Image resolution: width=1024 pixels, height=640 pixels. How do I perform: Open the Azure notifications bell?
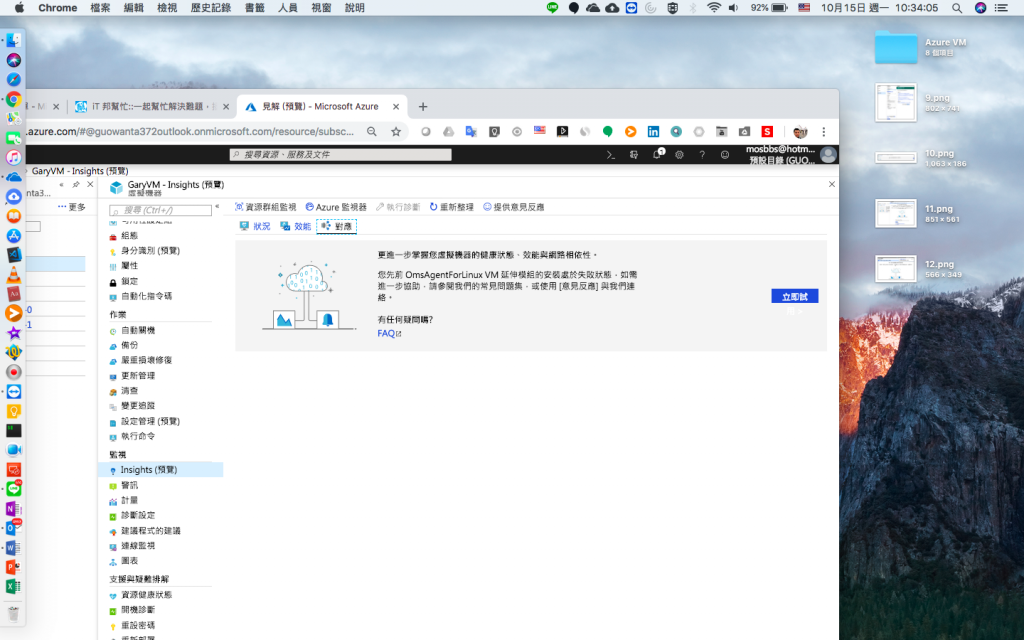coord(658,154)
